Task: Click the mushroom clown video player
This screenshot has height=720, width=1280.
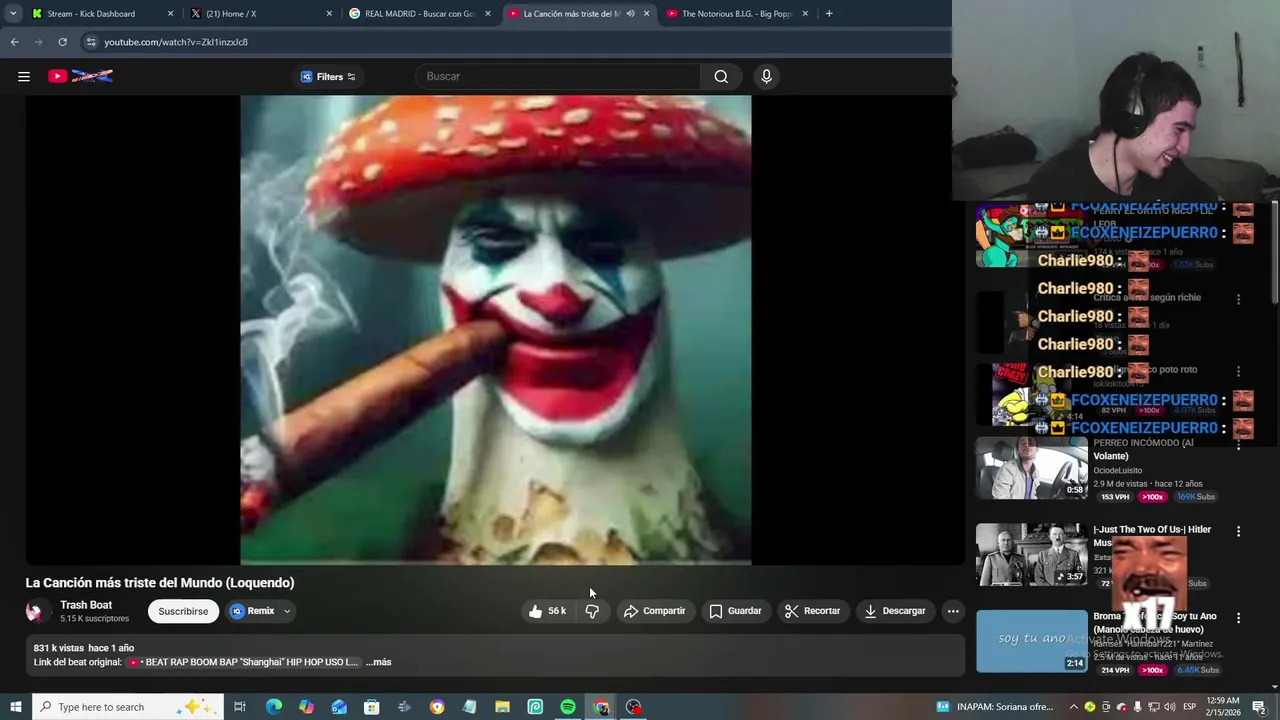Action: [495, 330]
